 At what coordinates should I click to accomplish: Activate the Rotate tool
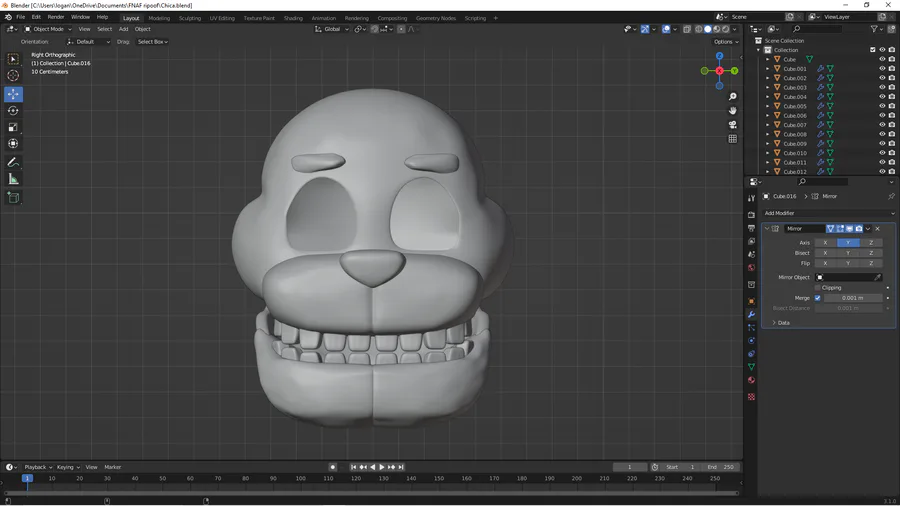tap(13, 111)
